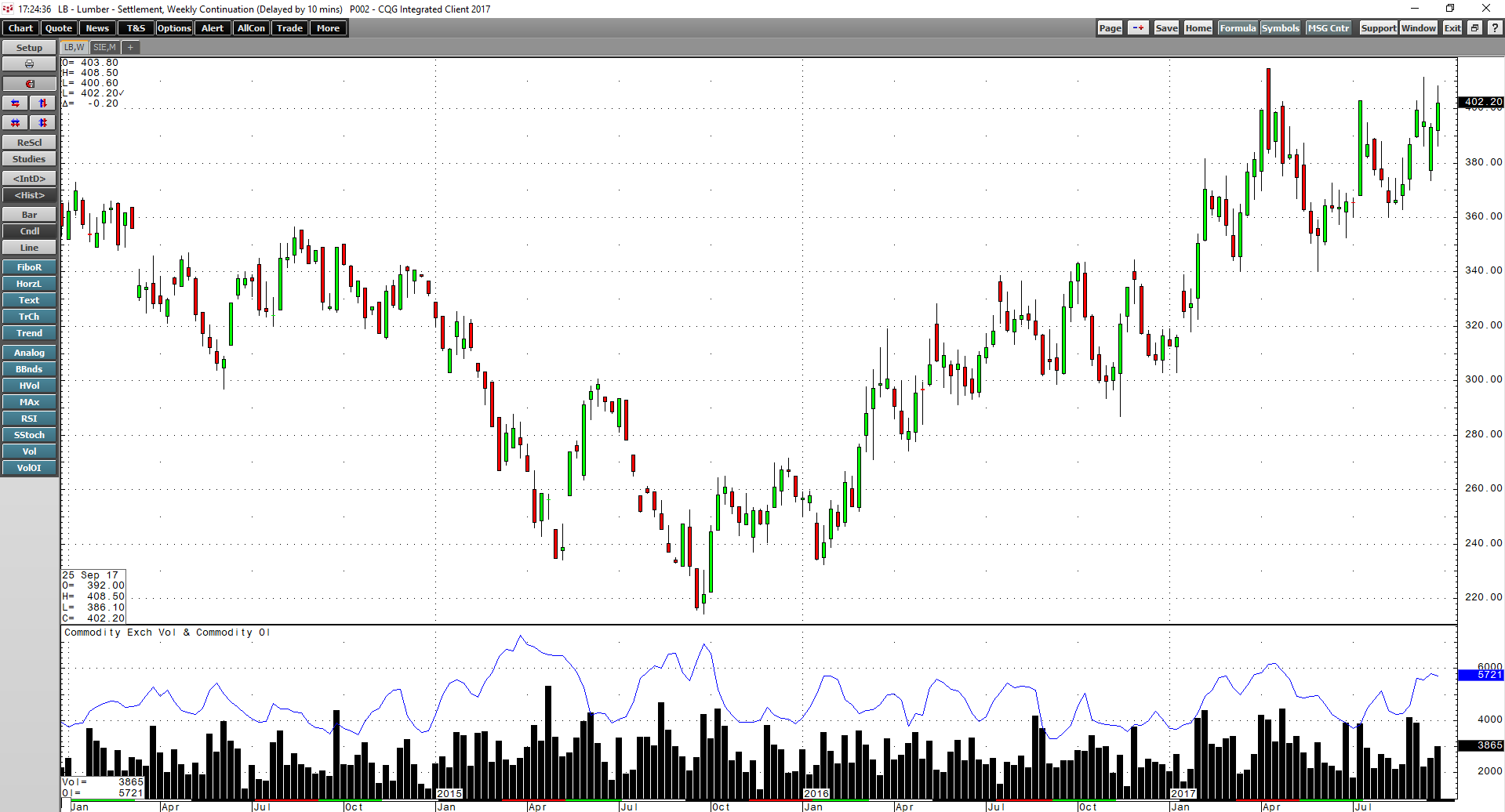The image size is (1505, 812).
Task: Click the red magnet snap icon
Action: pyautogui.click(x=29, y=84)
